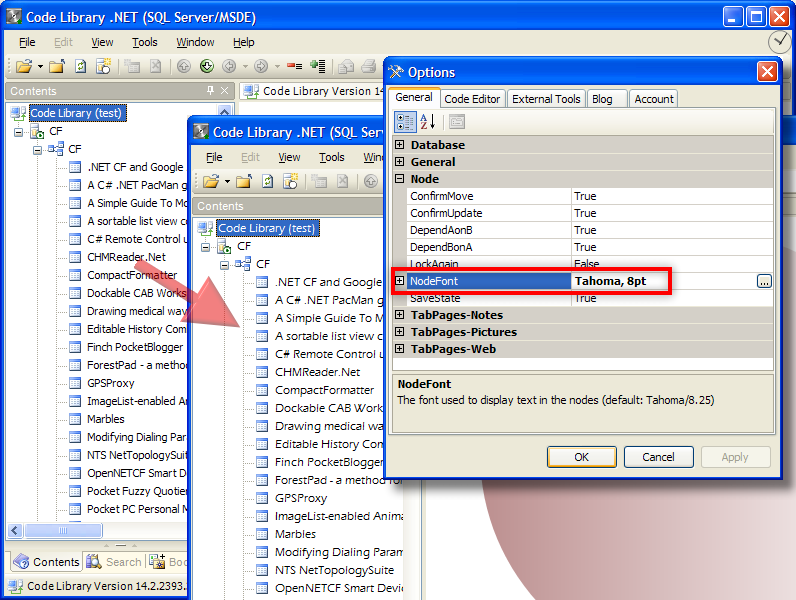Click the OK button in Options
The width and height of the screenshot is (796, 600).
[x=582, y=457]
